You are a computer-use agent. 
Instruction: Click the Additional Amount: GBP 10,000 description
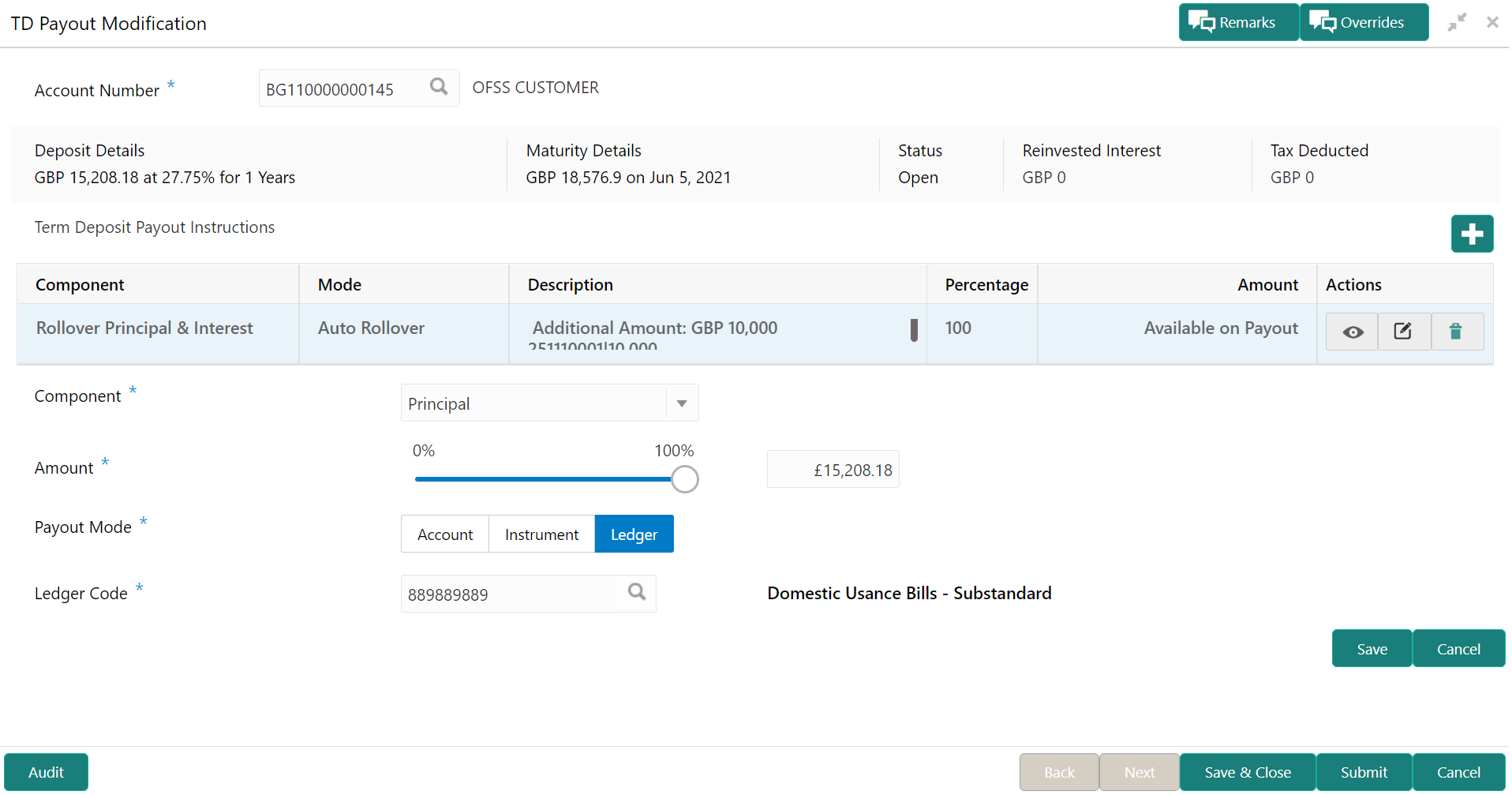(x=655, y=328)
